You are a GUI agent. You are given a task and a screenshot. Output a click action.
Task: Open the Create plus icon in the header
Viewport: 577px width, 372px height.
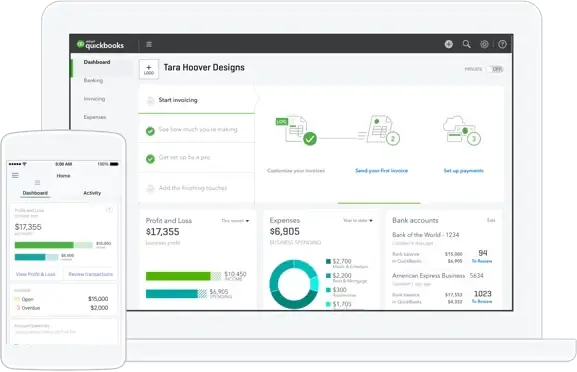[449, 44]
